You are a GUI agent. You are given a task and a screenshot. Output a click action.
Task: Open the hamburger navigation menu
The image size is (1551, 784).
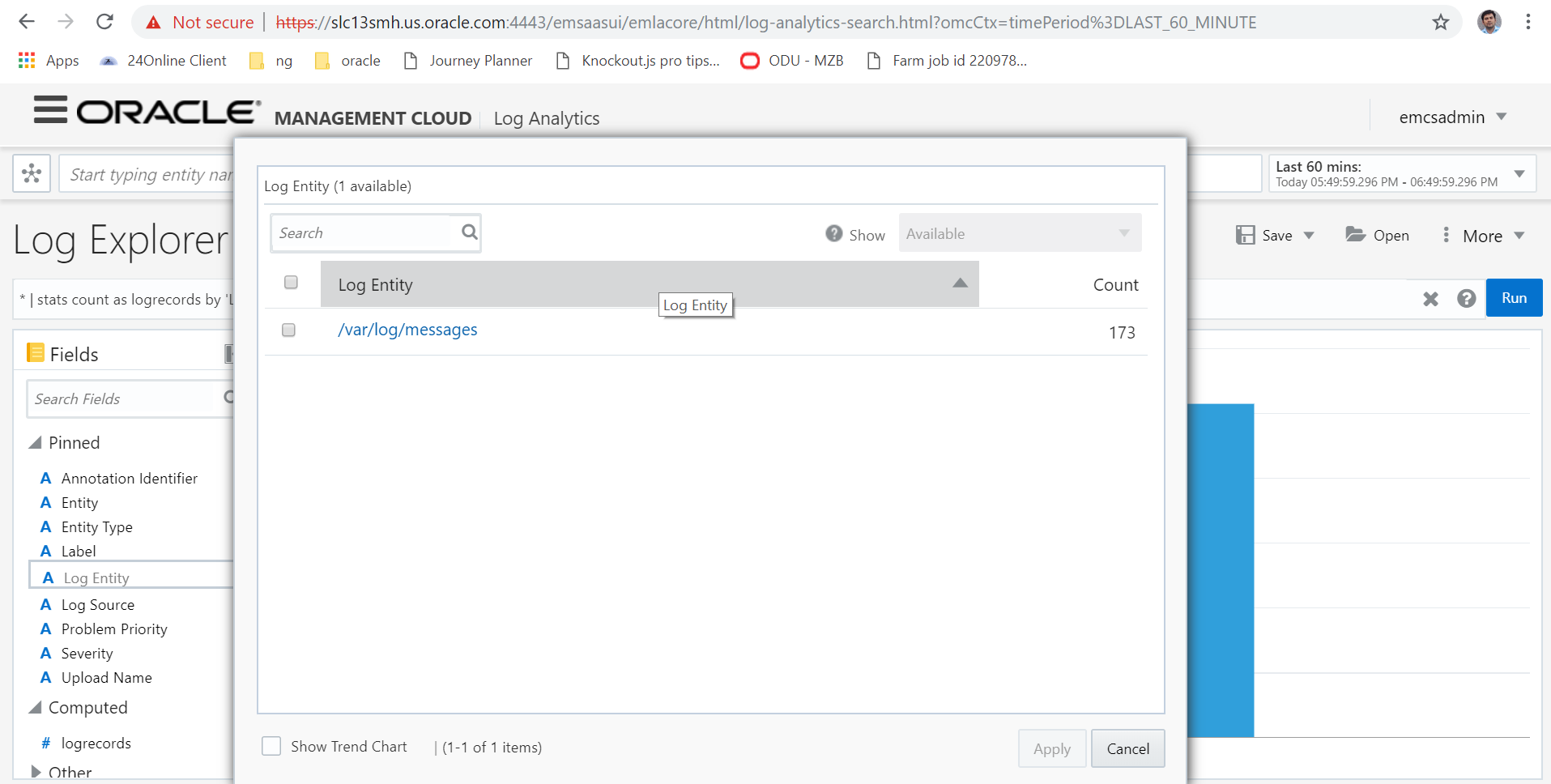(50, 109)
